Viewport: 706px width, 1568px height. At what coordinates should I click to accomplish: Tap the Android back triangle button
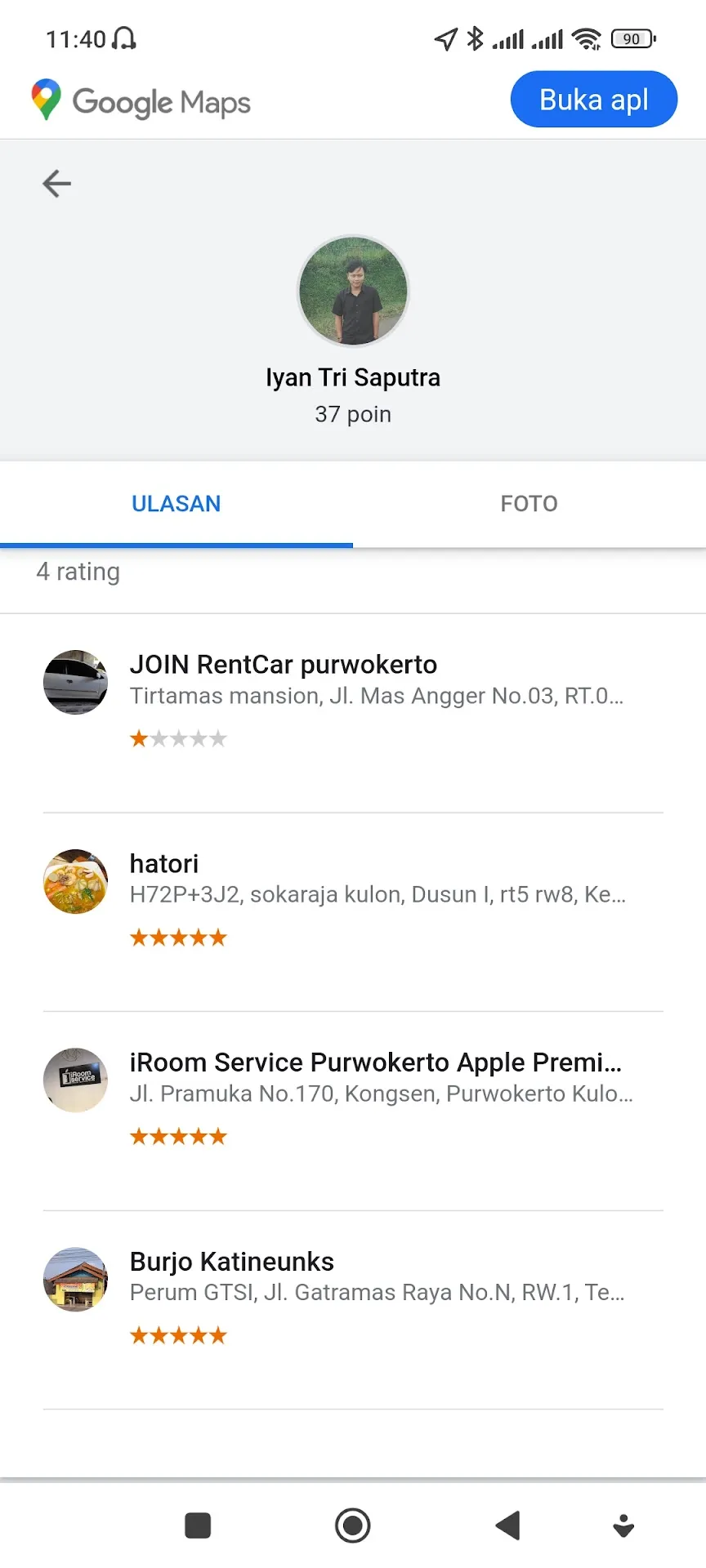(x=508, y=1525)
